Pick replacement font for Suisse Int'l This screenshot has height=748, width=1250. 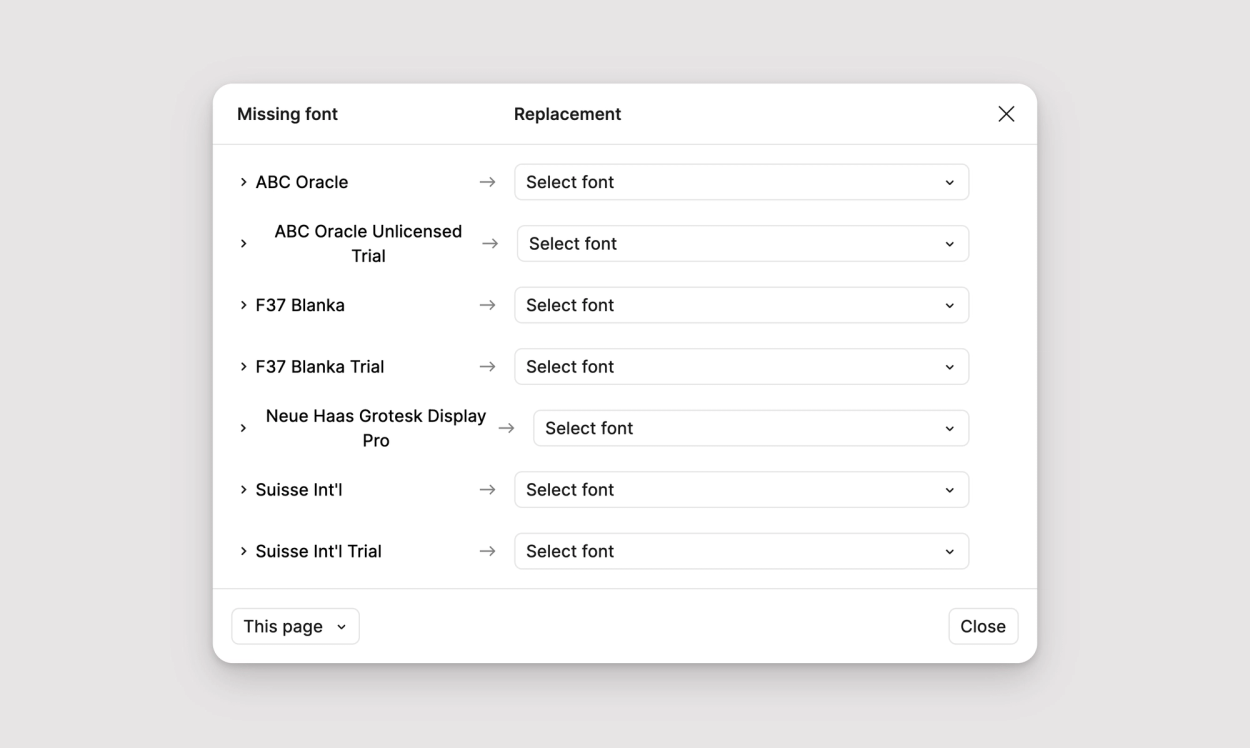coord(741,490)
